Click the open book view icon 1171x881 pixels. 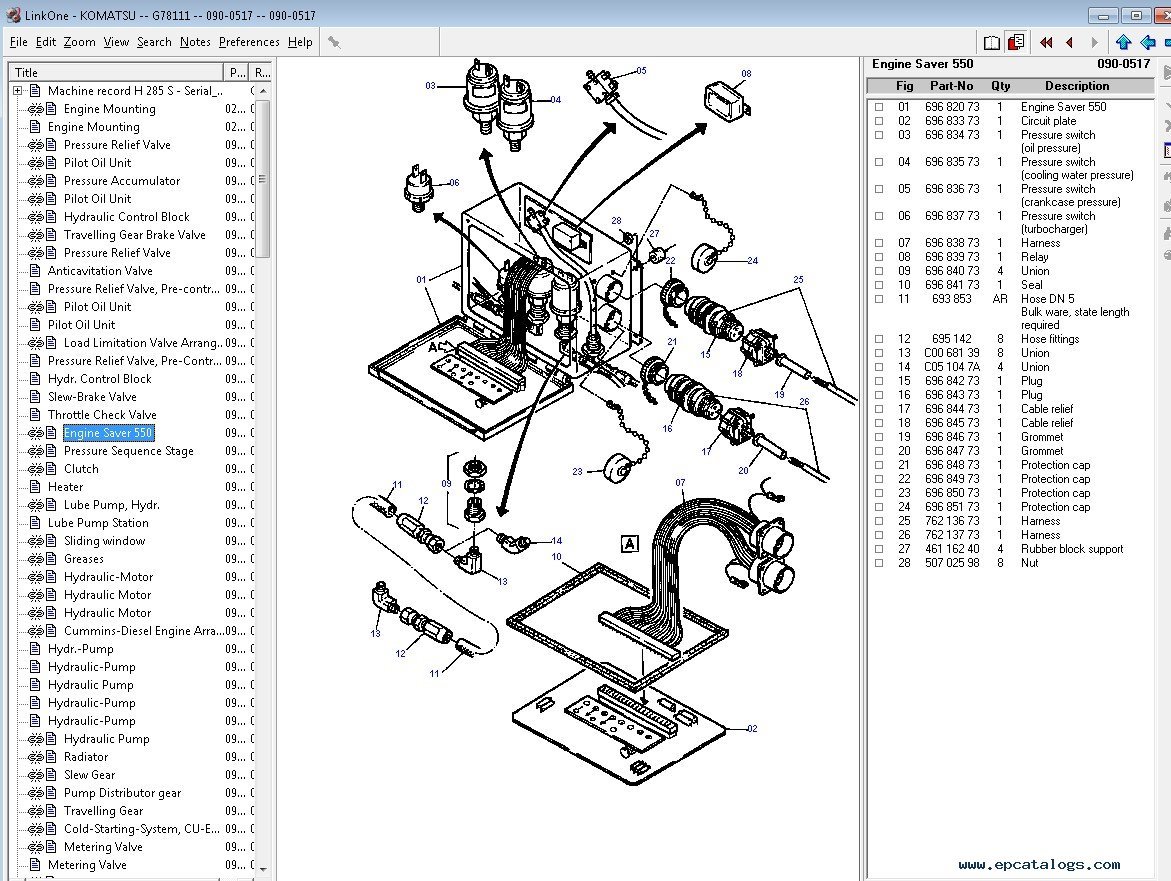pyautogui.click(x=991, y=42)
